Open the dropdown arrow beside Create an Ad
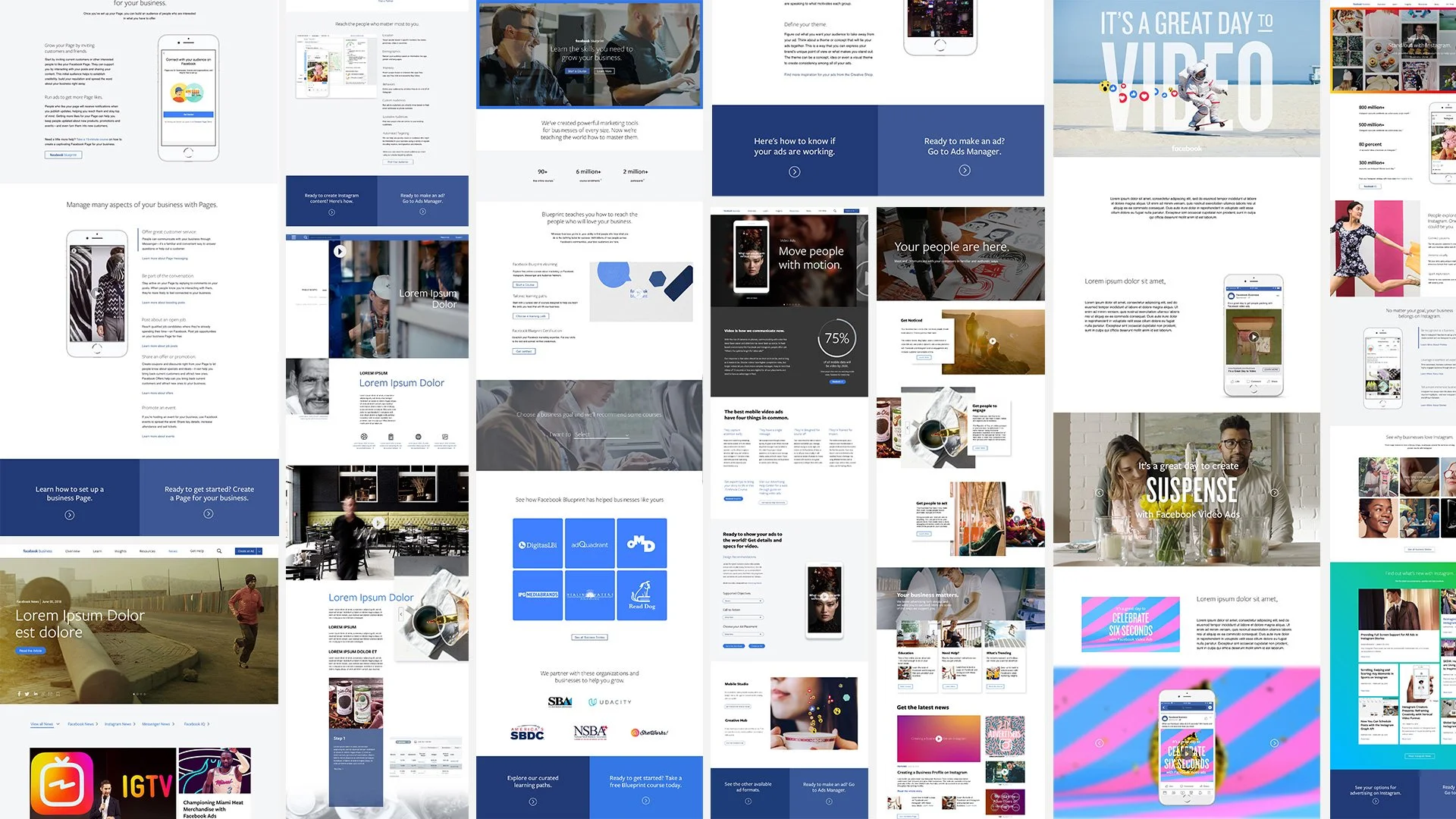Screen dimensions: 1456x819 (x=260, y=551)
